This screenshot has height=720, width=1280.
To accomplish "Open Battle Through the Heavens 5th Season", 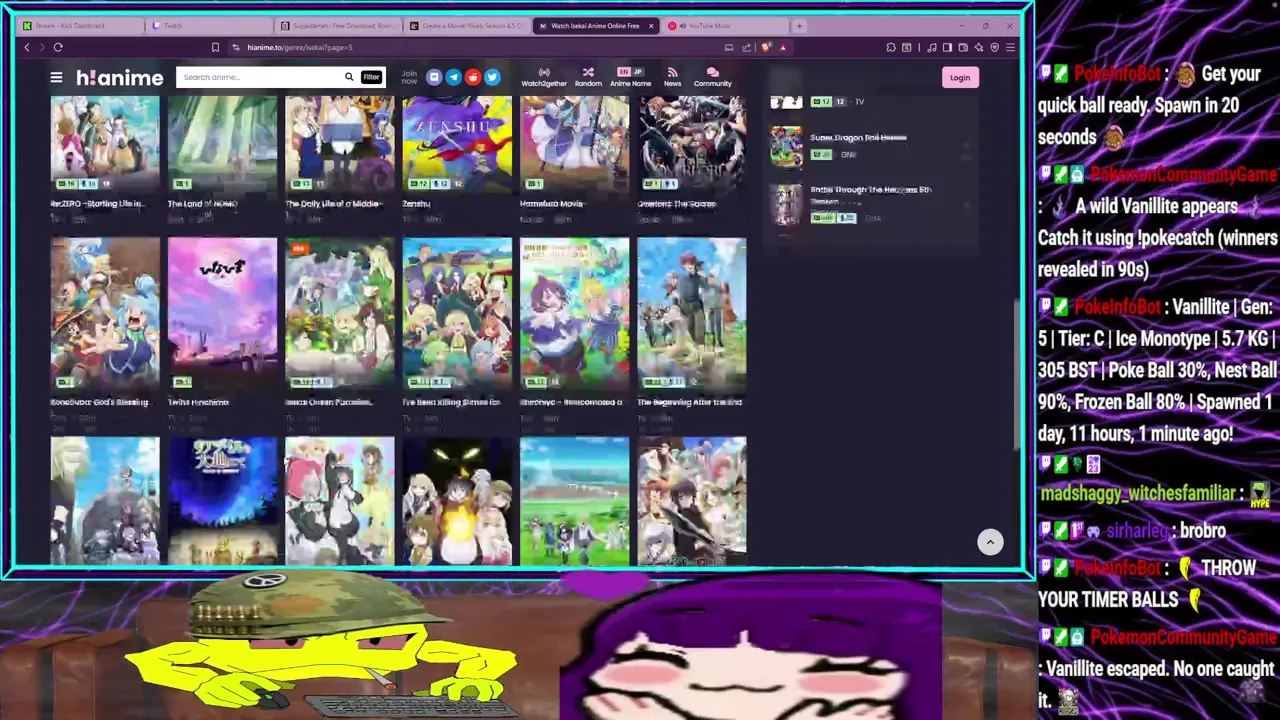I will pyautogui.click(x=870, y=194).
